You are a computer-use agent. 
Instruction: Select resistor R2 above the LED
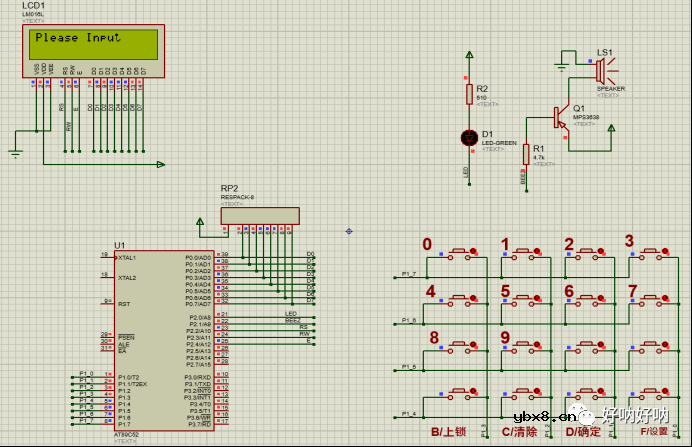[467, 94]
